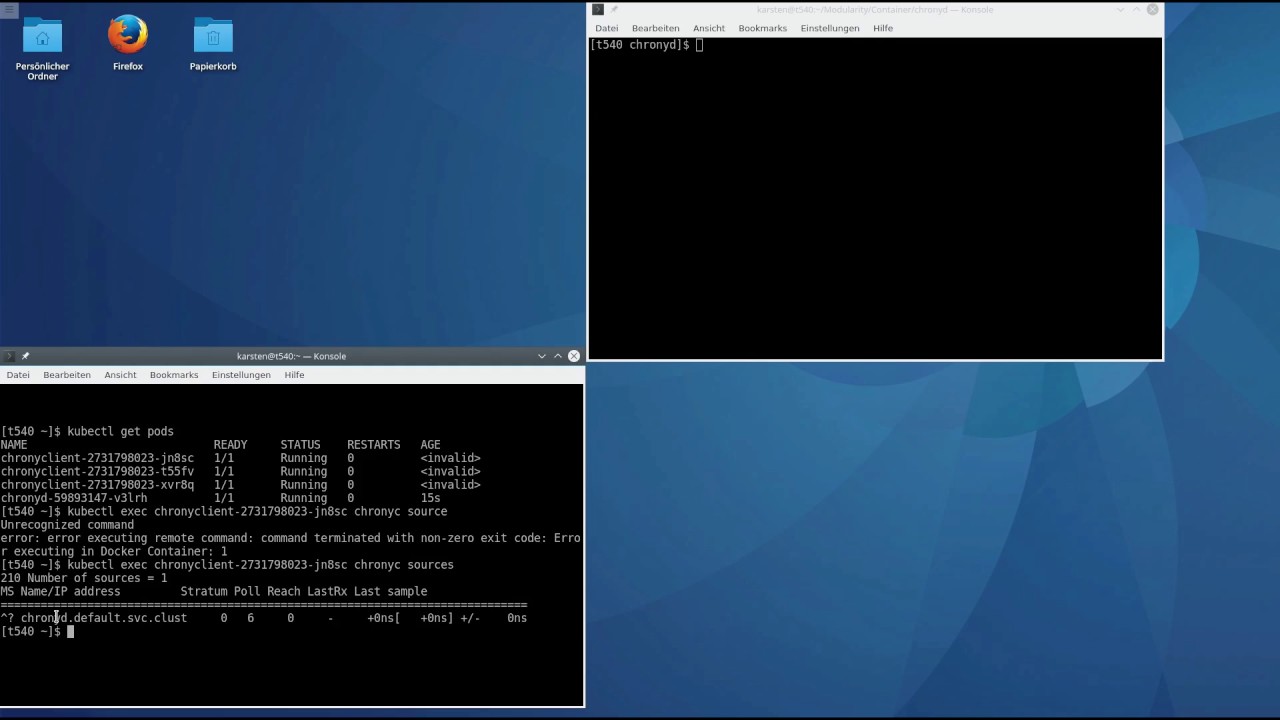1280x720 pixels.
Task: Open Bearbeiten menu in chronyd Konsole window
Action: pyautogui.click(x=656, y=28)
